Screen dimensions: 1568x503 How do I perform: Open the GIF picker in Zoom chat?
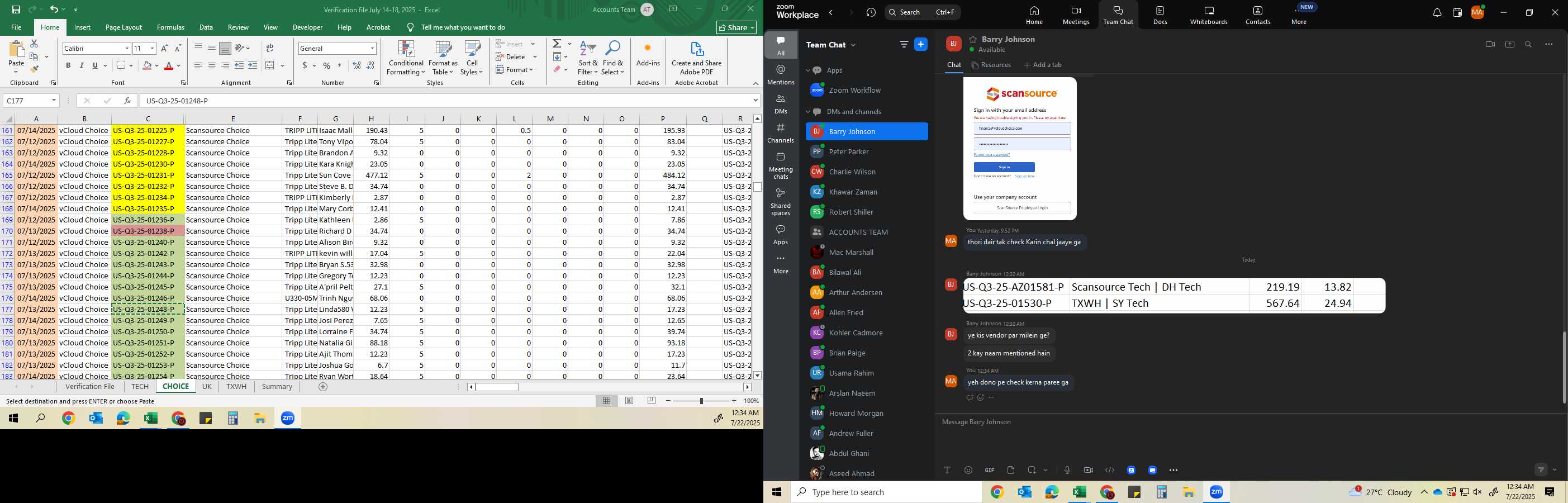pyautogui.click(x=990, y=470)
